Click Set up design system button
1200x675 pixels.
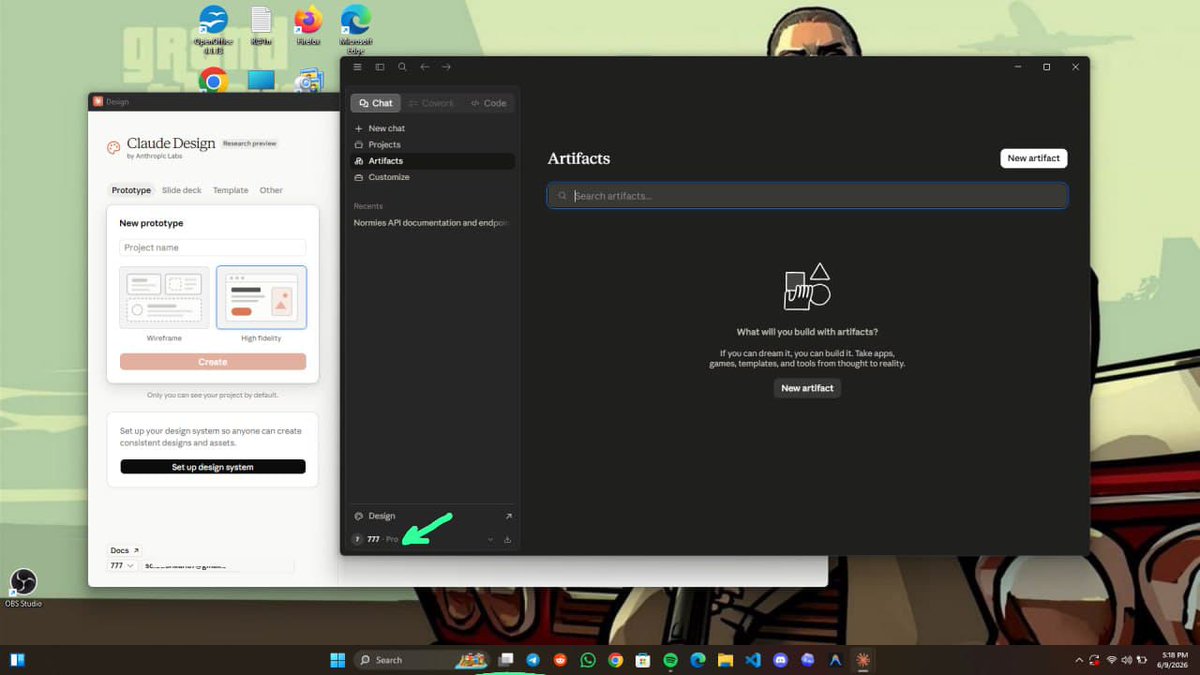pos(212,467)
